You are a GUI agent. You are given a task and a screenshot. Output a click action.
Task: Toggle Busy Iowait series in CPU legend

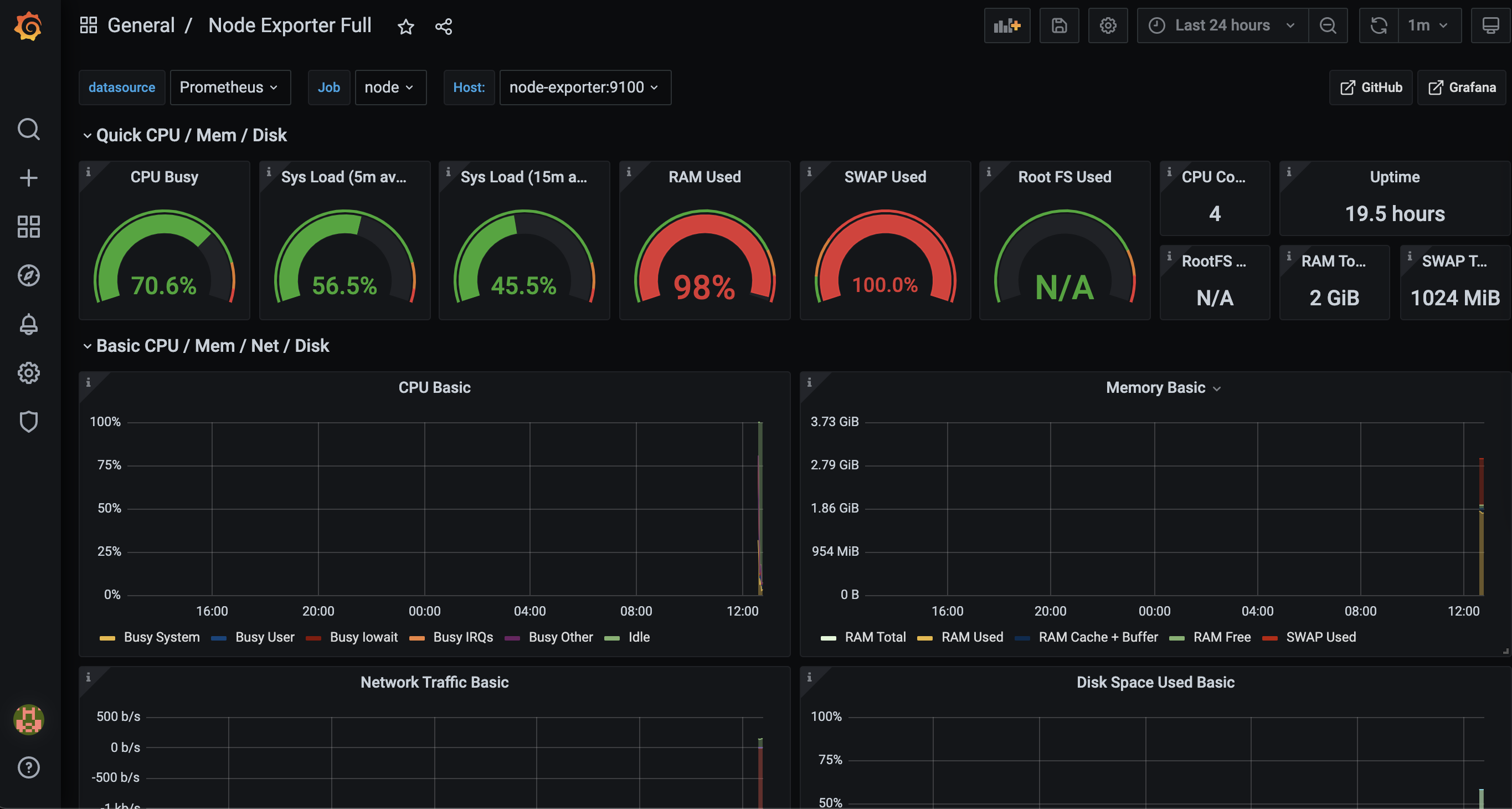click(363, 637)
